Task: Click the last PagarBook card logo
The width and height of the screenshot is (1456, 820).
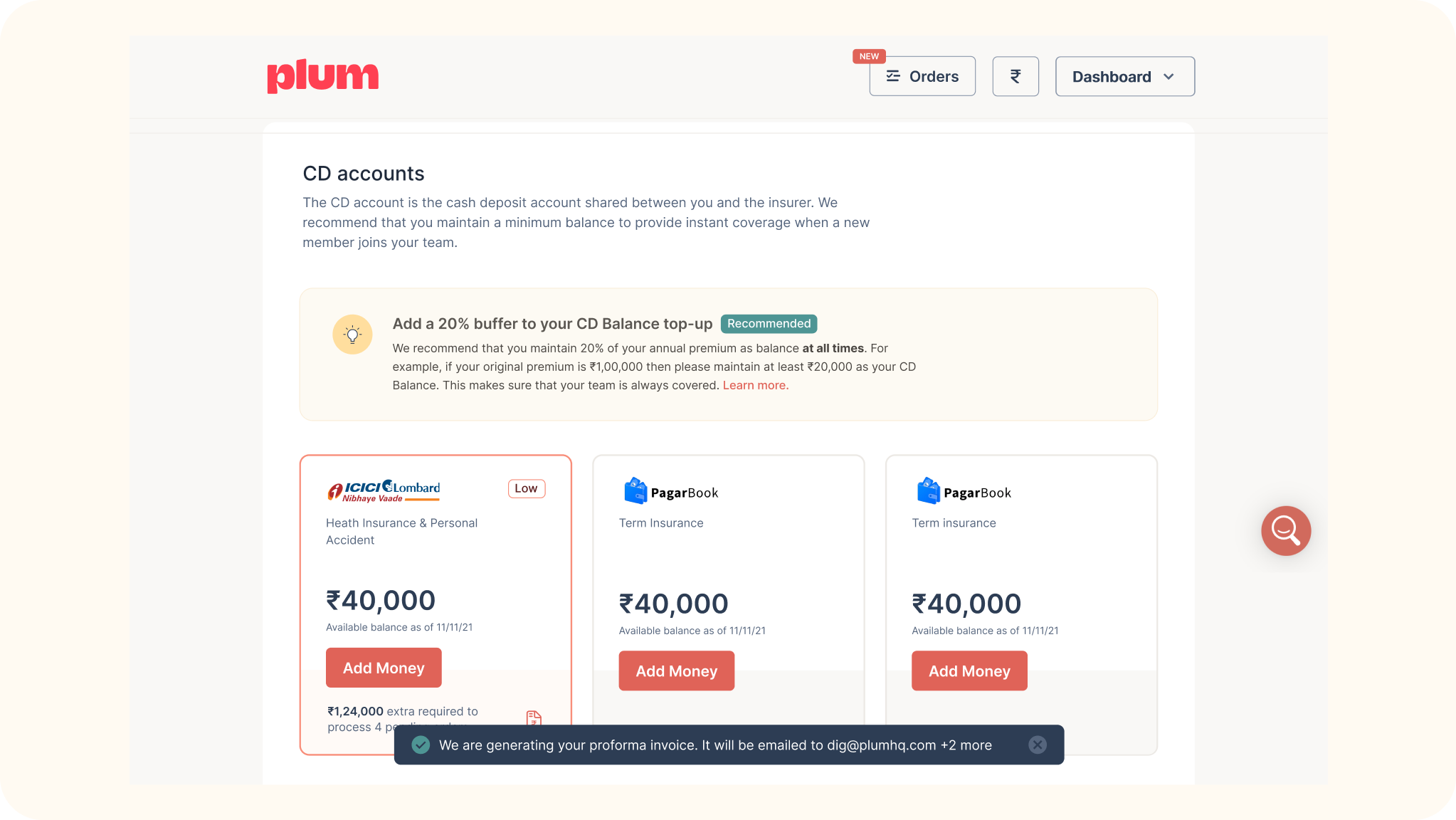Action: coord(964,491)
